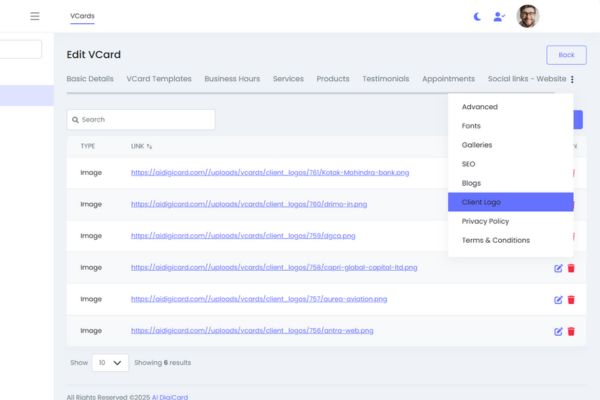
Task: Delete the aurea-aviation logo entry
Action: (571, 299)
